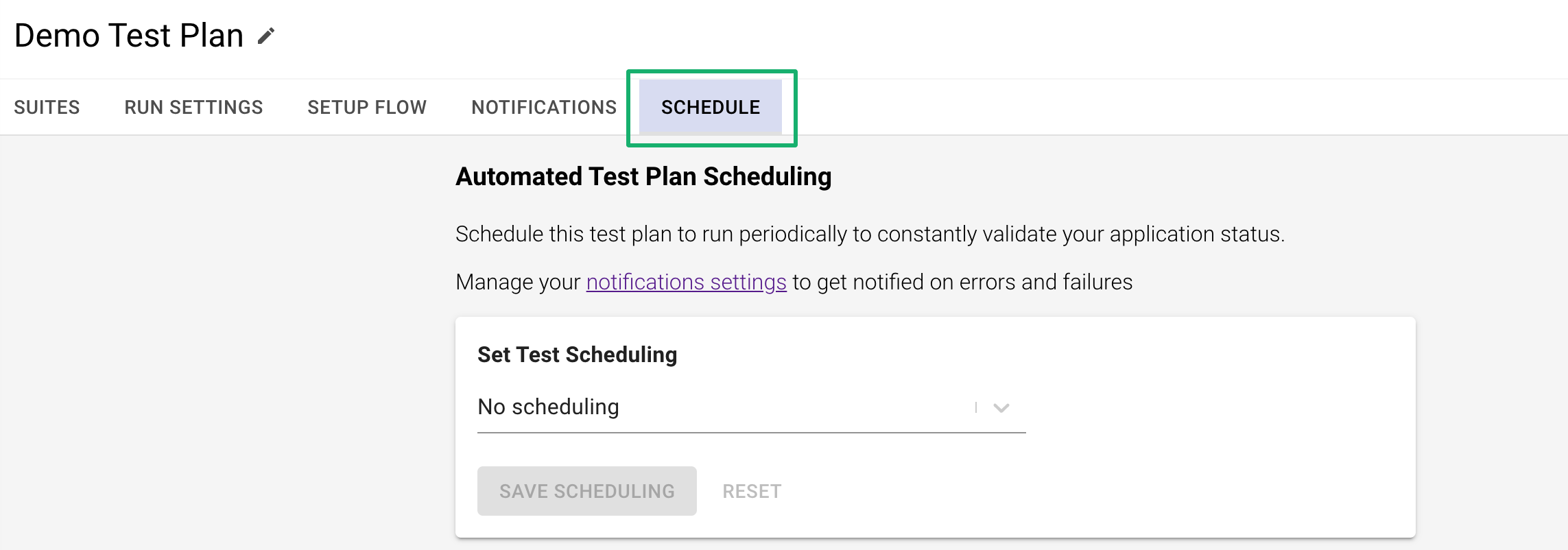The width and height of the screenshot is (1568, 550).
Task: Switch to the Suites tab
Action: (x=47, y=107)
